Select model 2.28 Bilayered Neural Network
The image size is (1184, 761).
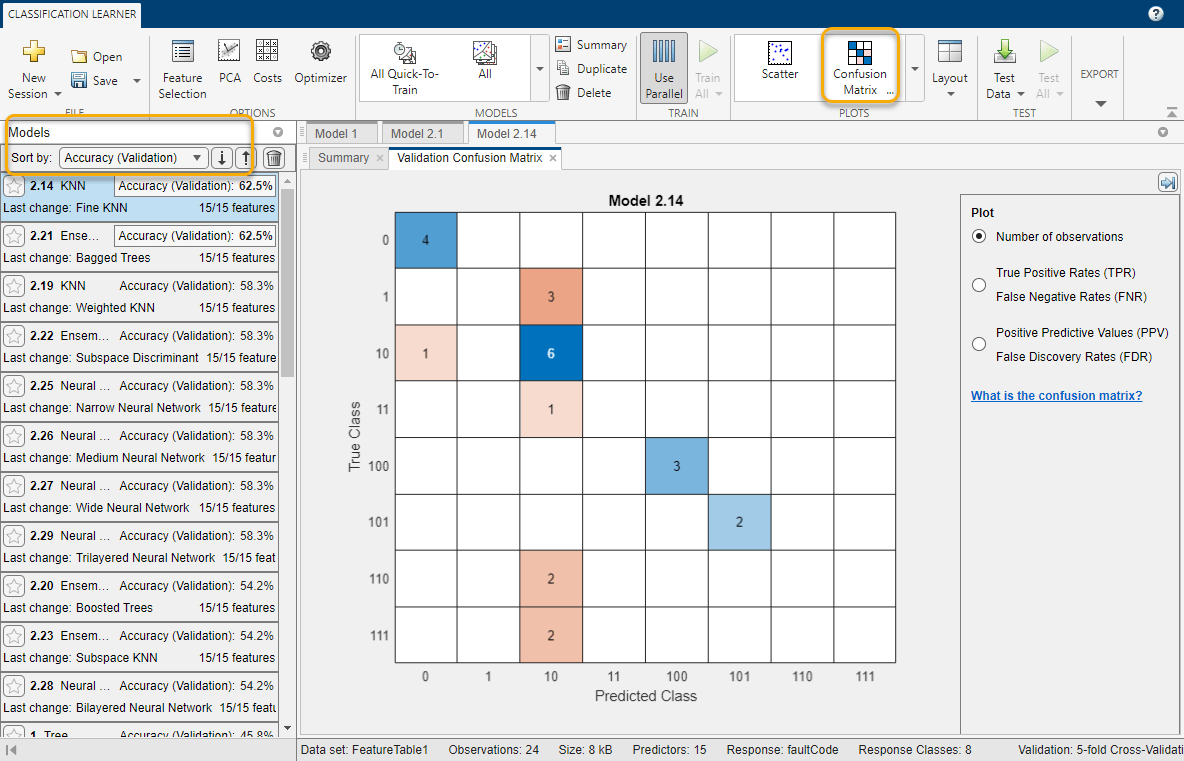[x=139, y=697]
